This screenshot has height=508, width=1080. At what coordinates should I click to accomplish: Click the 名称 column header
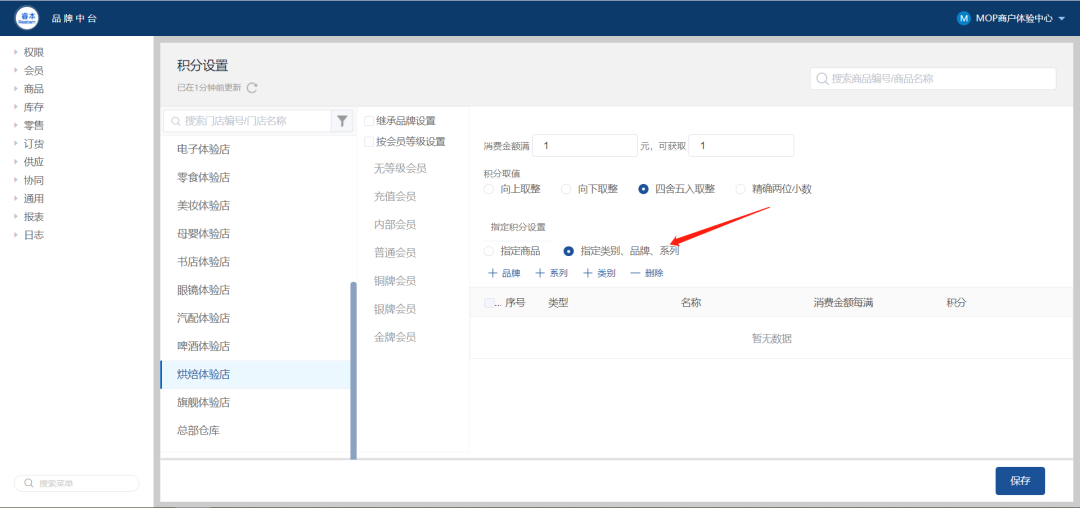coord(691,303)
